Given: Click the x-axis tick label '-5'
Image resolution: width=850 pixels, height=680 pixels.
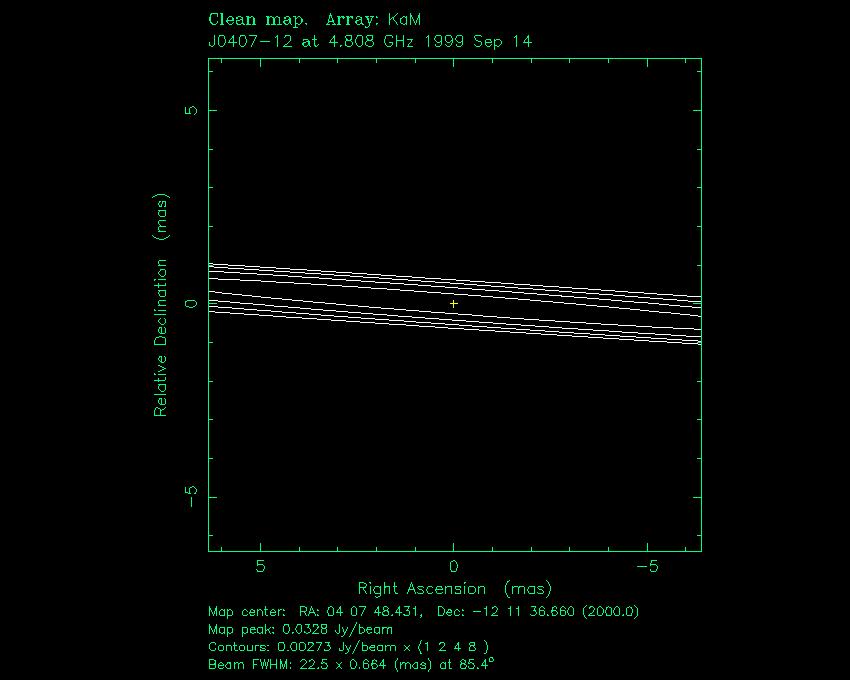Looking at the screenshot, I should 647,567.
